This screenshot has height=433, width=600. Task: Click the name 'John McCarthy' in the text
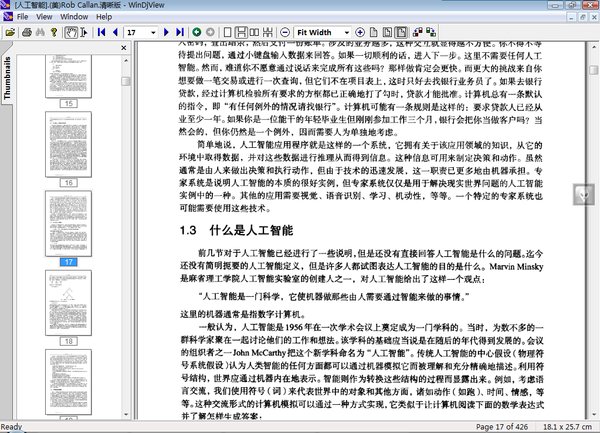259,353
